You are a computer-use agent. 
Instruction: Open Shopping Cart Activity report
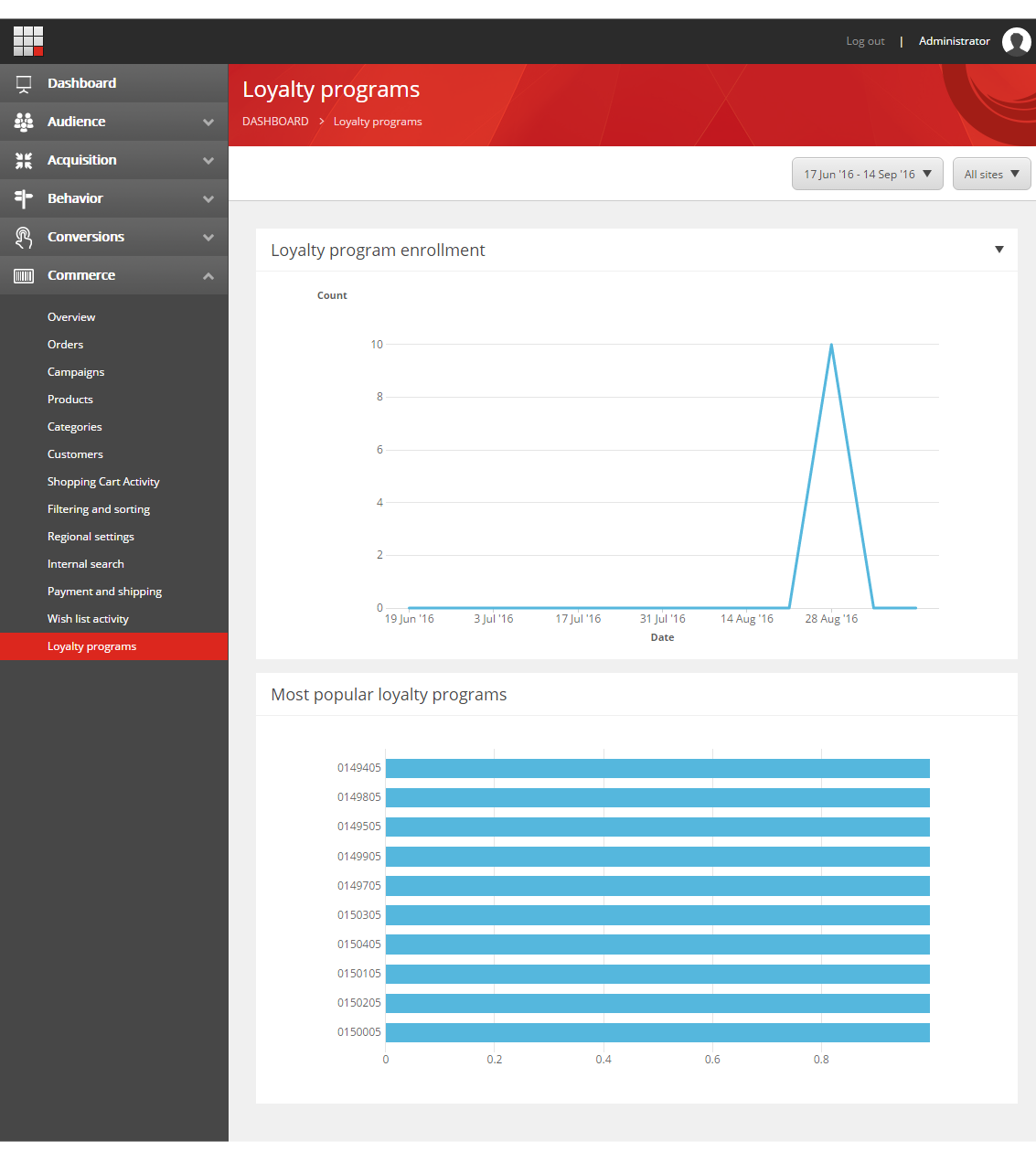click(x=103, y=482)
